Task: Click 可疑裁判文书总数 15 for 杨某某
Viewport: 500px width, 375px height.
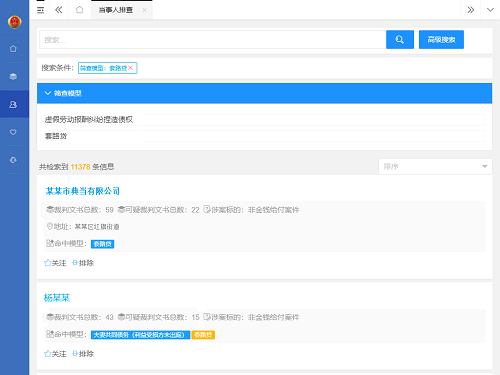Action: click(159, 317)
